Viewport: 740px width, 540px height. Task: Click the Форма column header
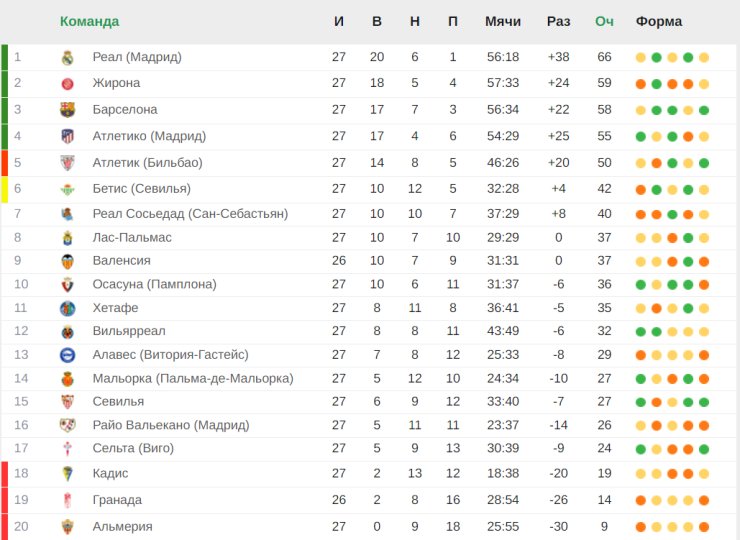click(x=658, y=21)
